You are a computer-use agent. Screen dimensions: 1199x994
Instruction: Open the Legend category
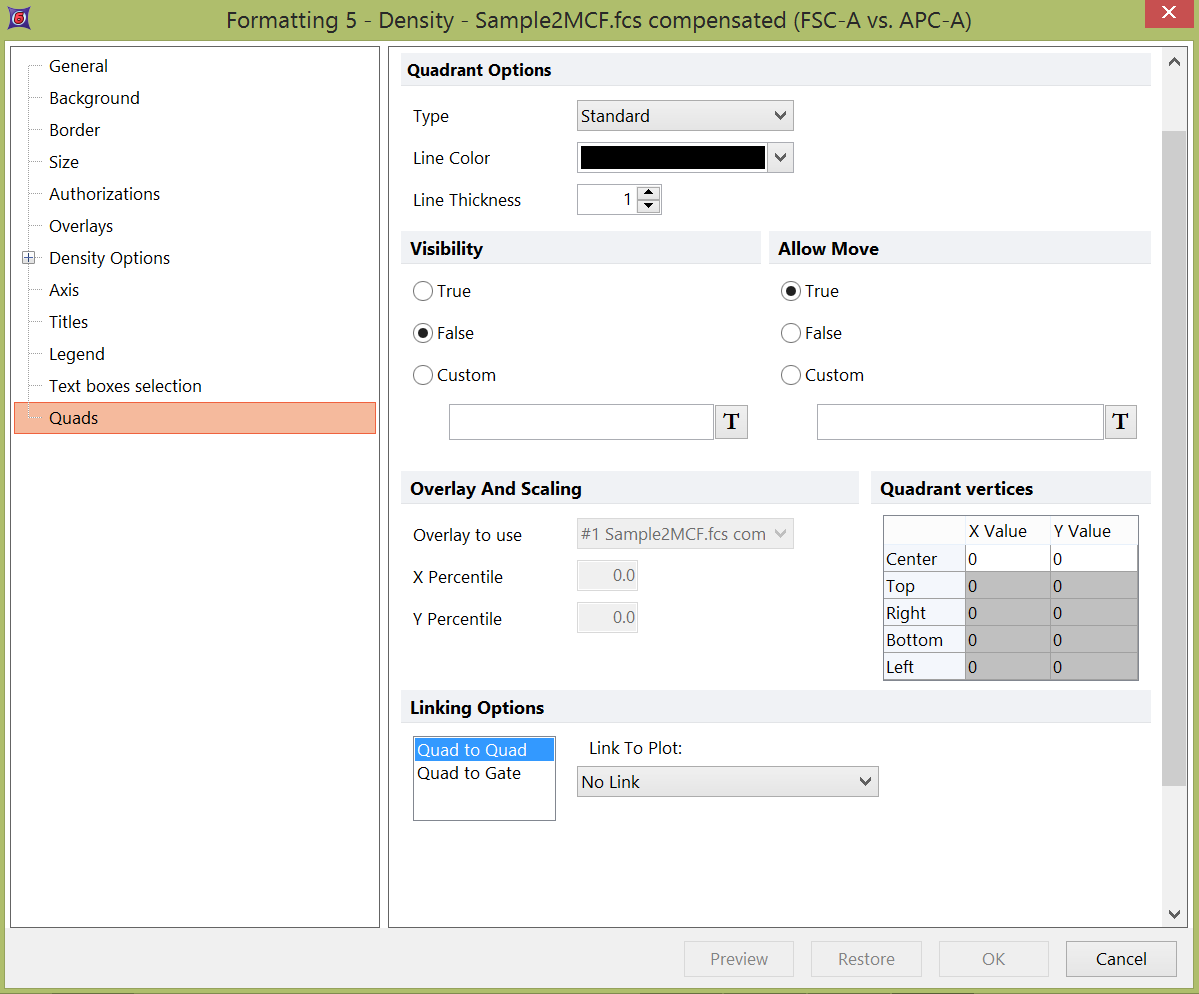(77, 354)
